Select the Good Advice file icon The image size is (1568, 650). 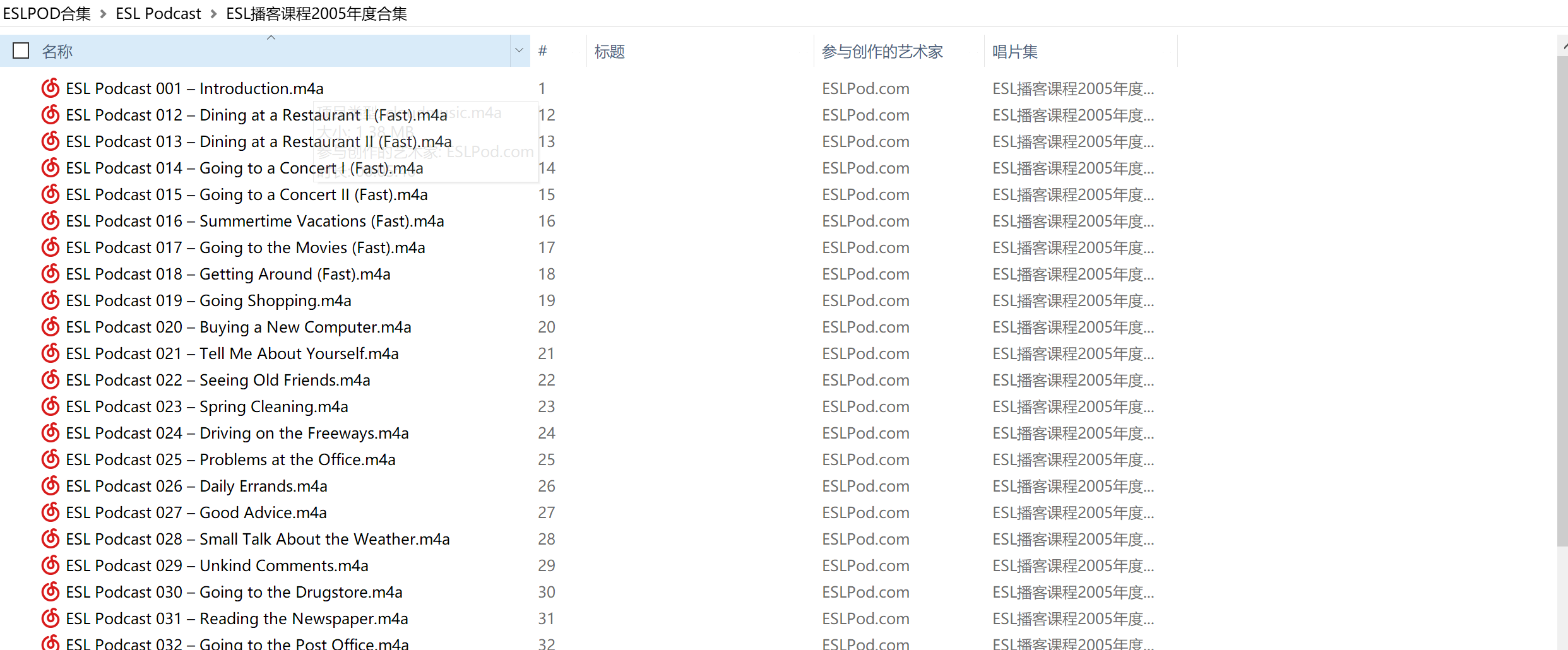point(50,512)
